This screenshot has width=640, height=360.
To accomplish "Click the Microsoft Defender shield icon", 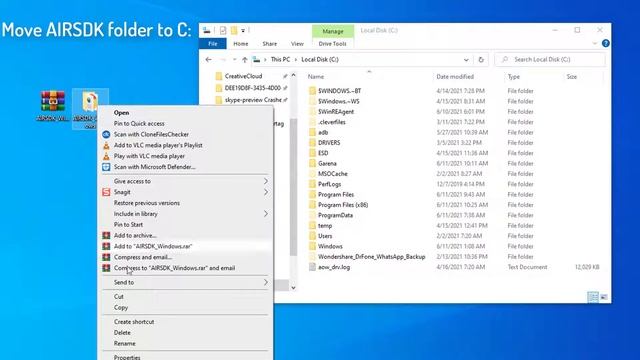I will click(106, 167).
